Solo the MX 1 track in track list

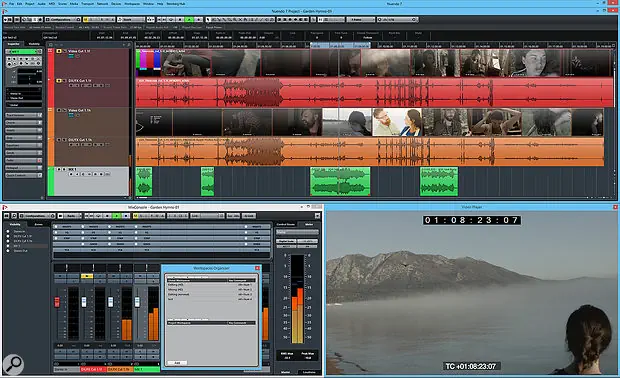coord(64,169)
